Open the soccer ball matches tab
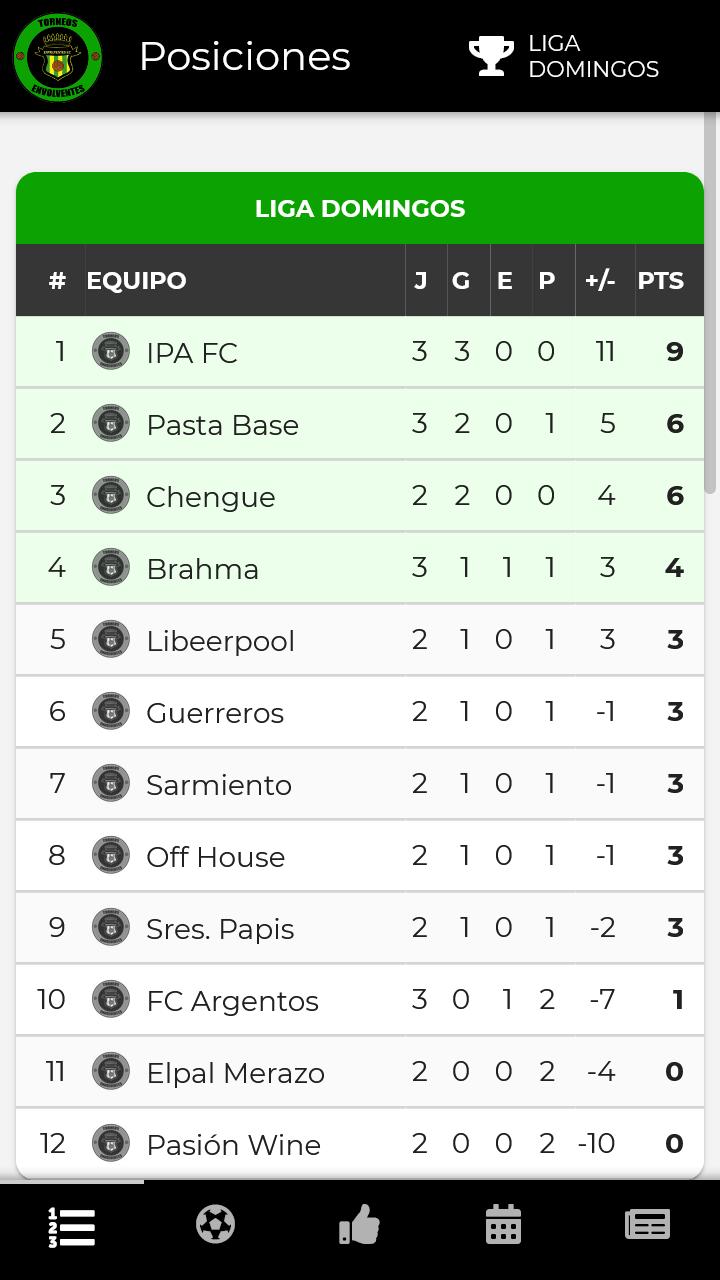 point(215,1225)
